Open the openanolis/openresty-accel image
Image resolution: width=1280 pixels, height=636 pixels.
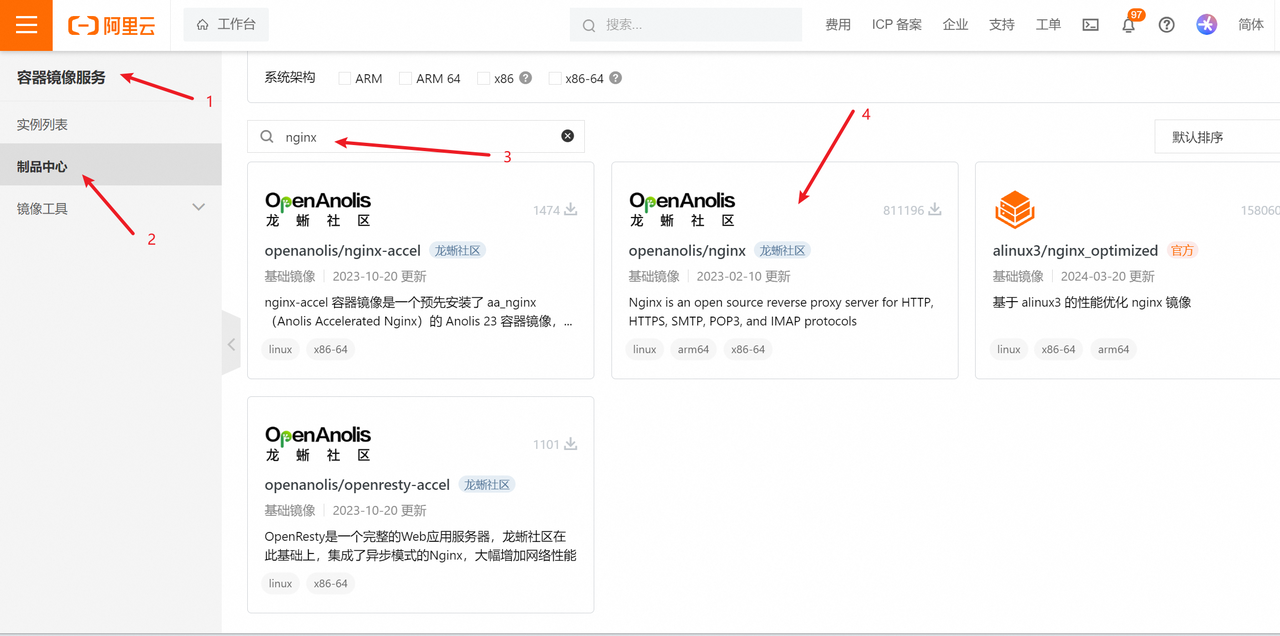357,484
